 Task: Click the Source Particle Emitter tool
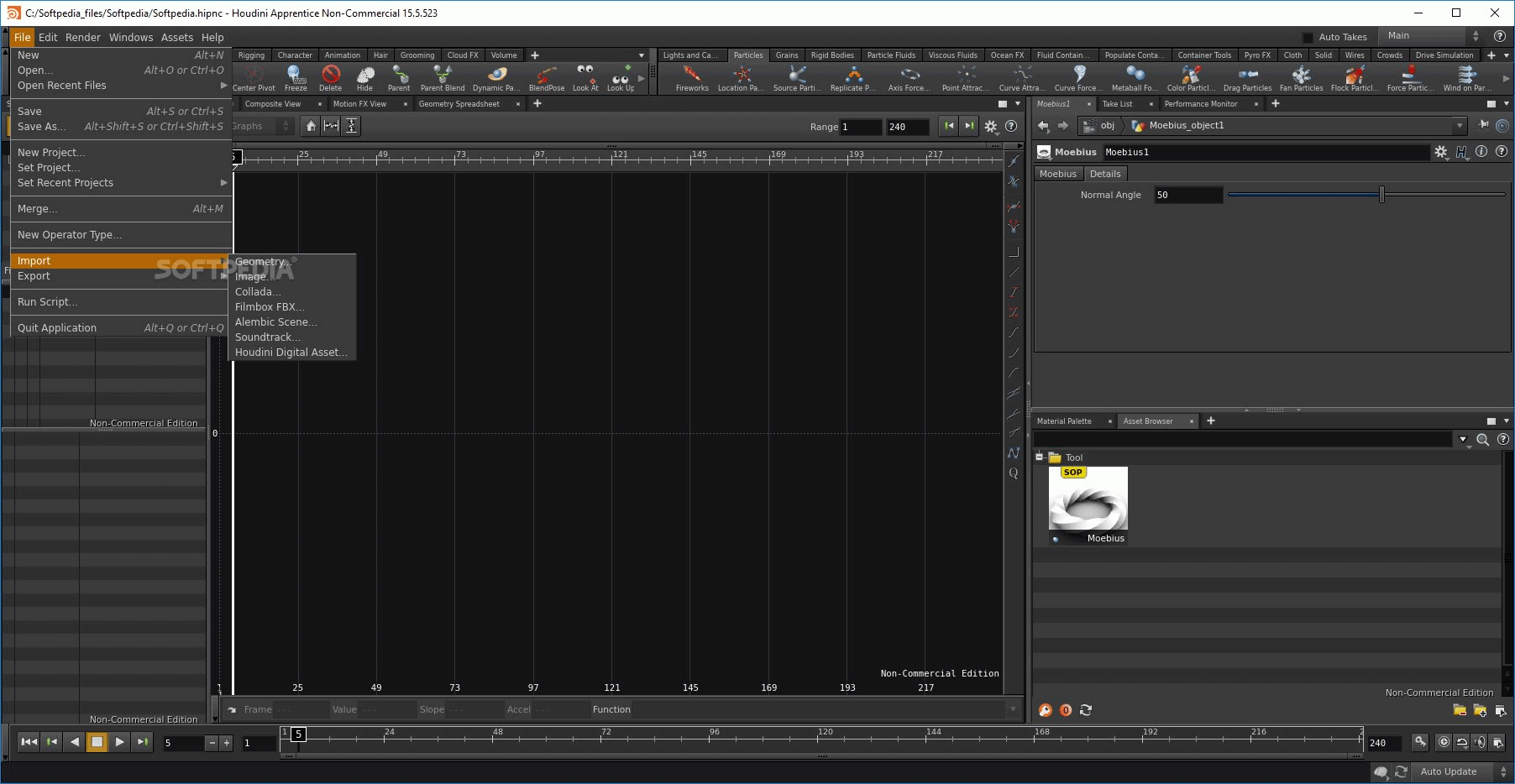(x=797, y=78)
